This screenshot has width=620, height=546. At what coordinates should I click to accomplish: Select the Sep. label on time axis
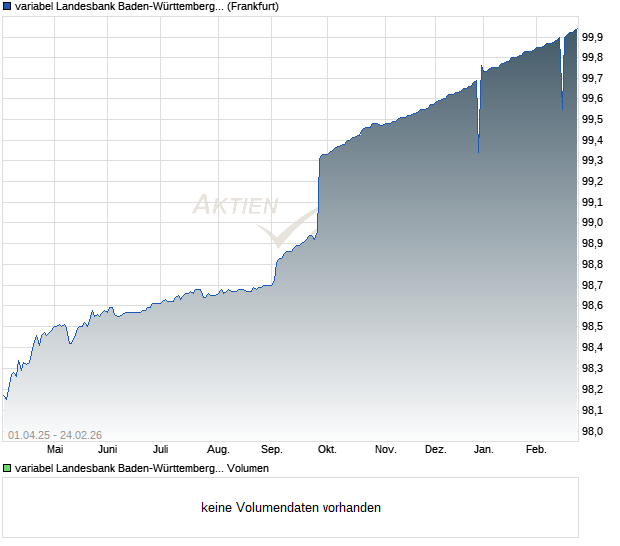click(272, 450)
